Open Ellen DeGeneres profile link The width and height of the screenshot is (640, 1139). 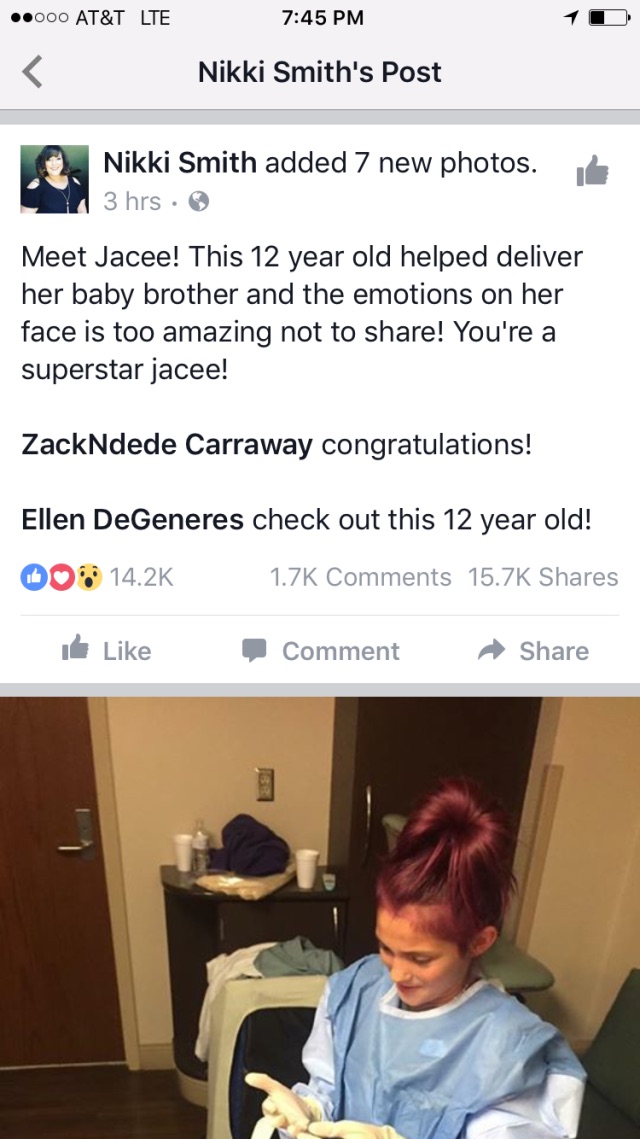[132, 520]
